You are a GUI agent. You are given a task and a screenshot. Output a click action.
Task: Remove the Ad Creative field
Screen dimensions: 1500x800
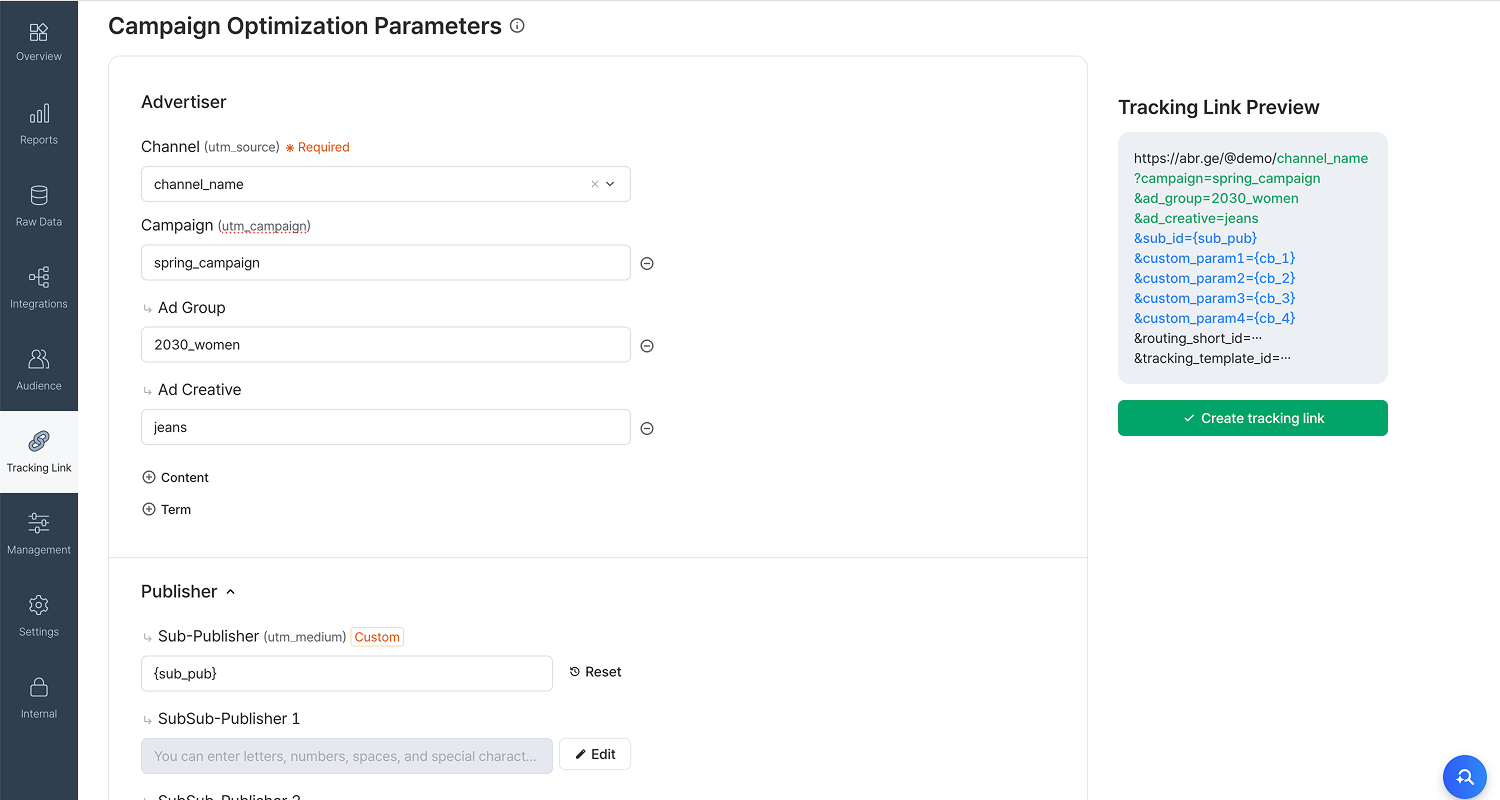[x=647, y=428]
